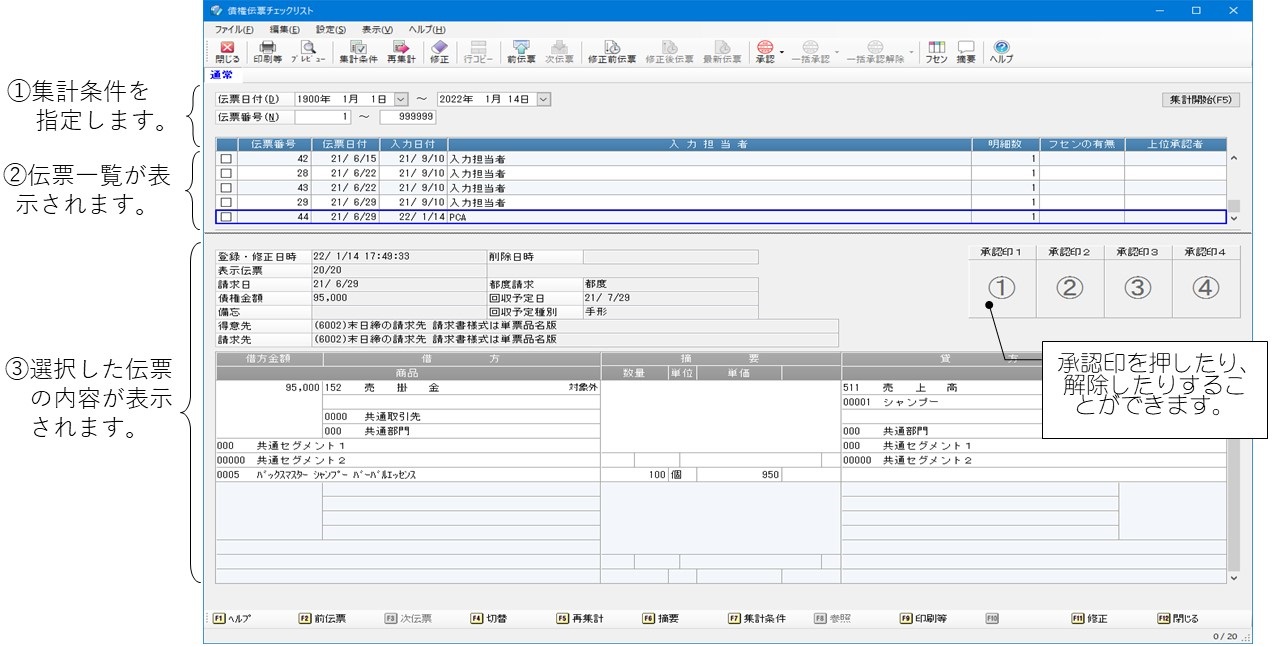Click the 上位承認者 column header
1274x647 pixels.
click(1176, 145)
